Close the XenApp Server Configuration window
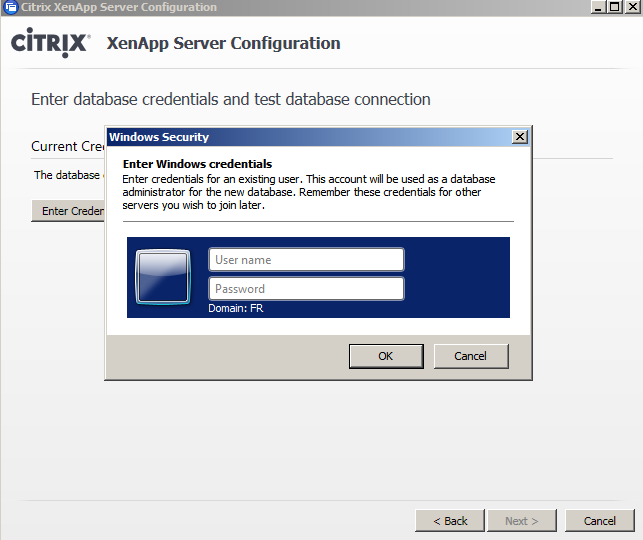643x540 pixels. coord(632,7)
